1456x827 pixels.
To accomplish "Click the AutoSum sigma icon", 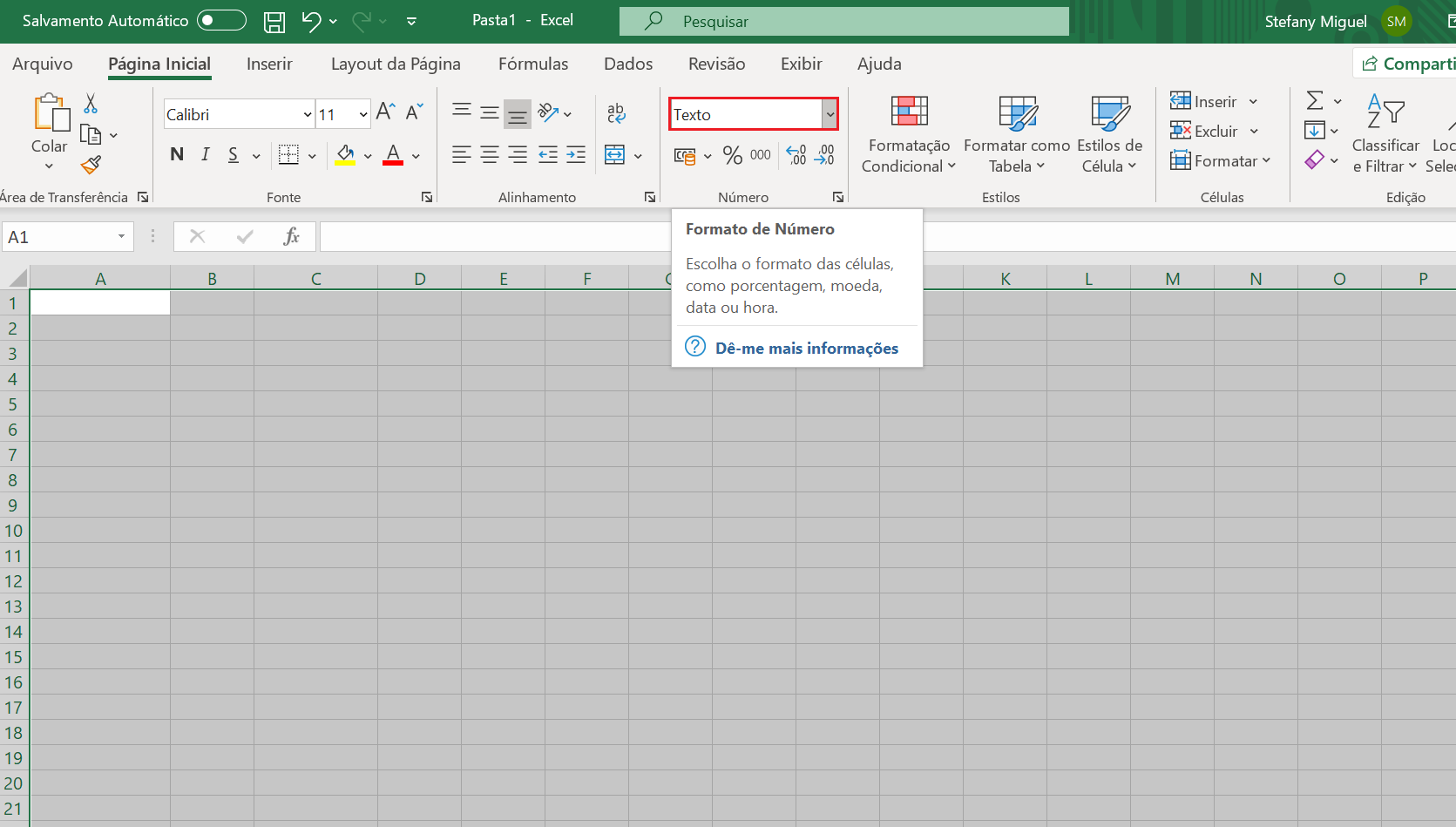I will [x=1315, y=100].
